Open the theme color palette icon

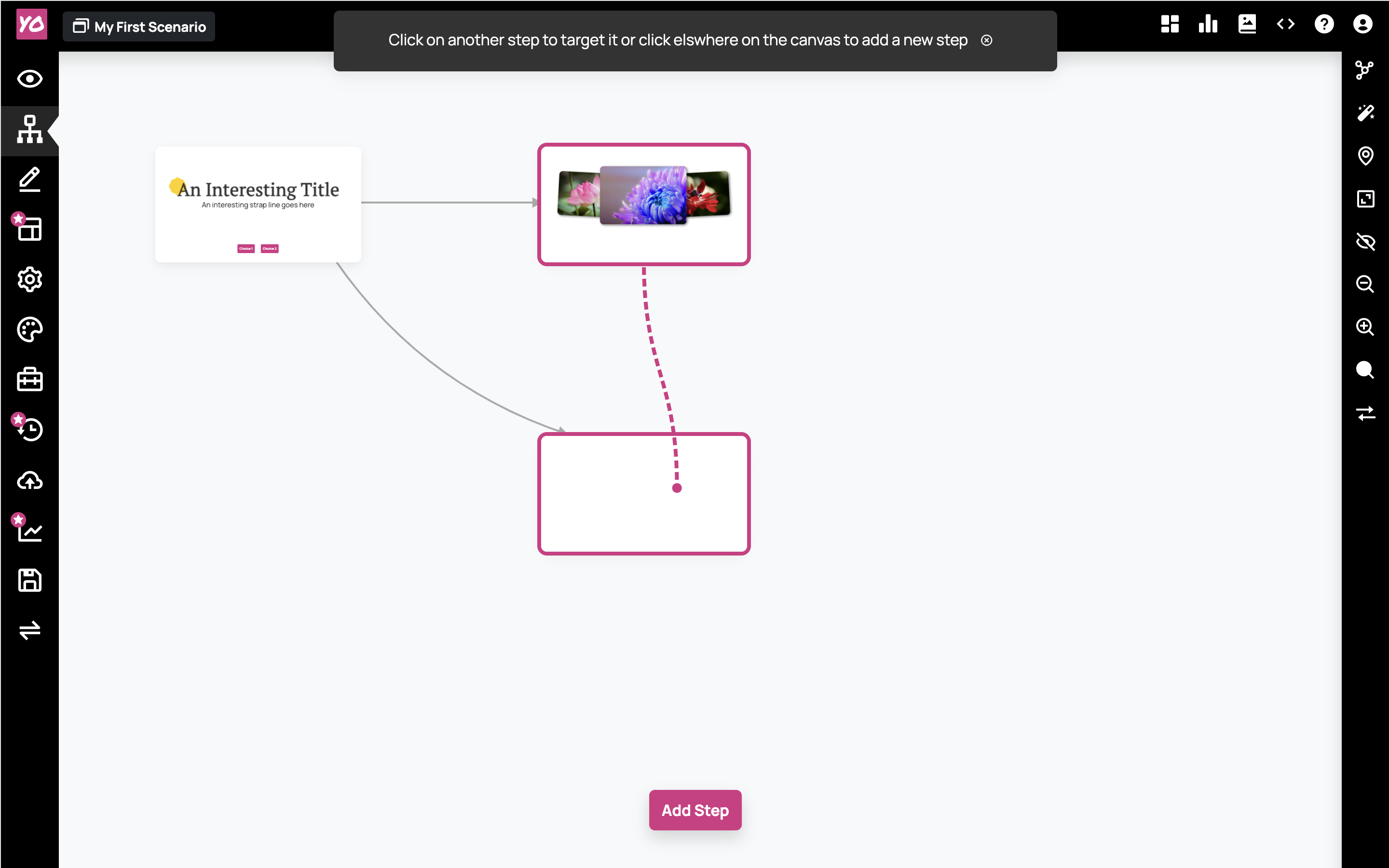[x=29, y=329]
